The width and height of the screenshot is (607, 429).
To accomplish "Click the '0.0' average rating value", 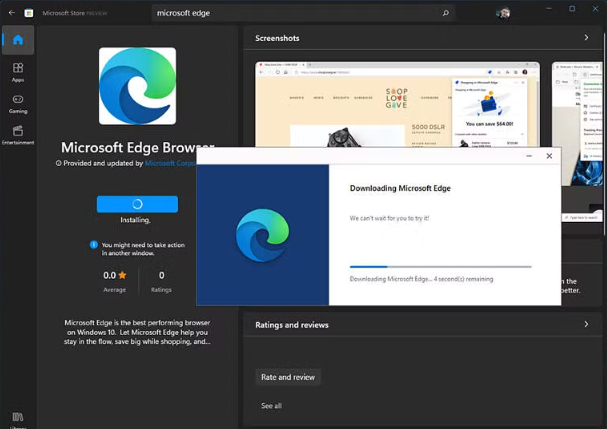I will (110, 275).
